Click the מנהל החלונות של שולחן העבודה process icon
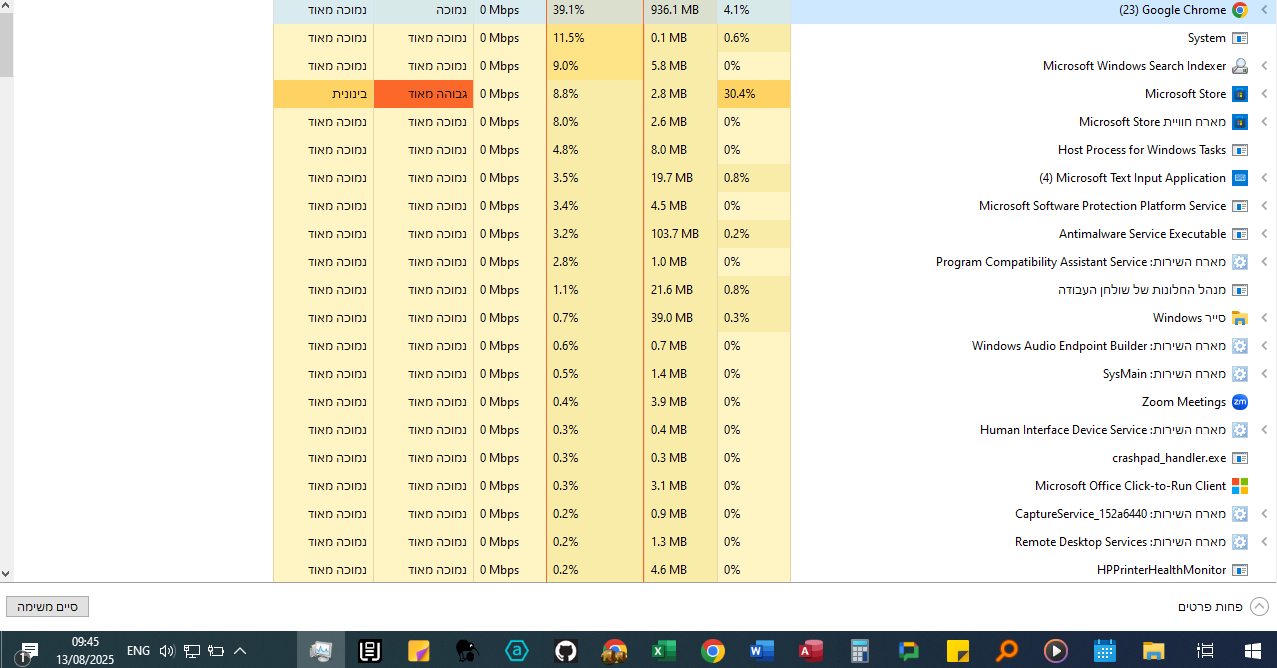1277x668 pixels. pyautogui.click(x=1240, y=290)
